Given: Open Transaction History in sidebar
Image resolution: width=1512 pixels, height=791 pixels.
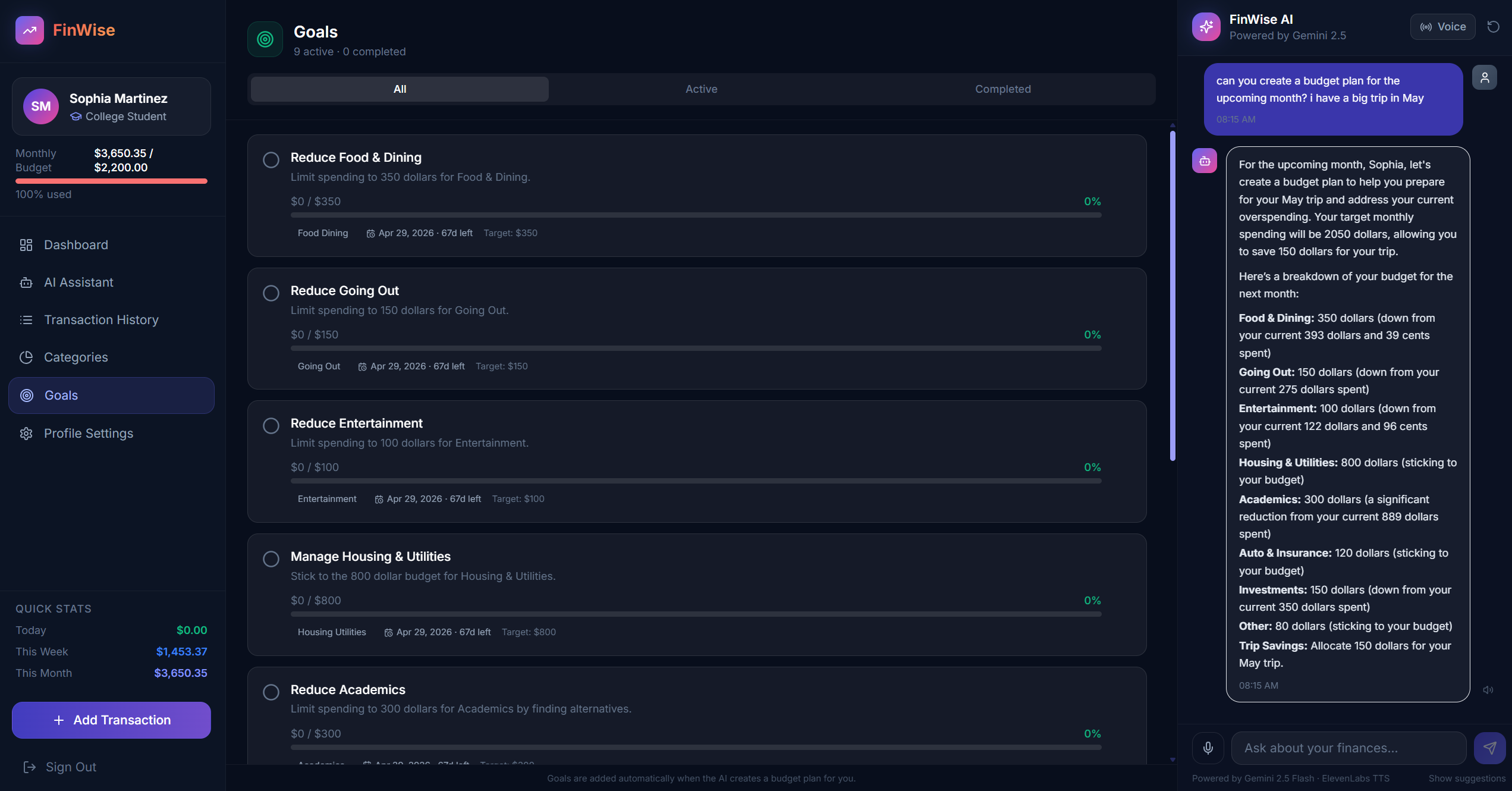Looking at the screenshot, I should point(101,320).
